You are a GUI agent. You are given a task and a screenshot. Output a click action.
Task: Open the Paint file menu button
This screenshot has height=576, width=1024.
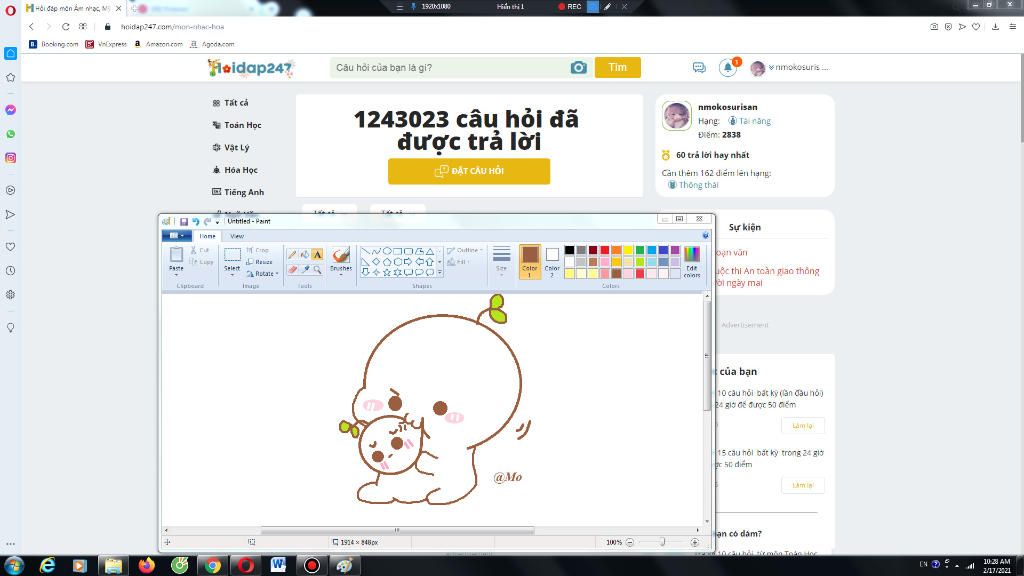(176, 236)
